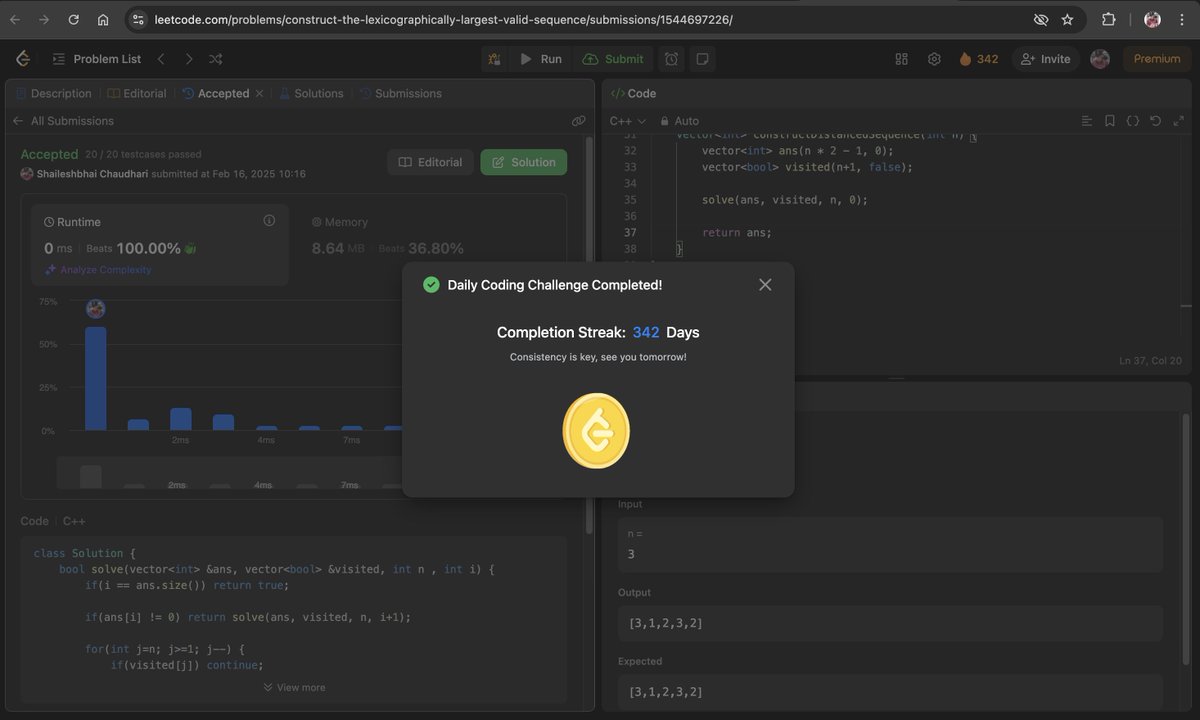The image size is (1200, 720).
Task: Select the Code panel tab
Action: [x=634, y=93]
